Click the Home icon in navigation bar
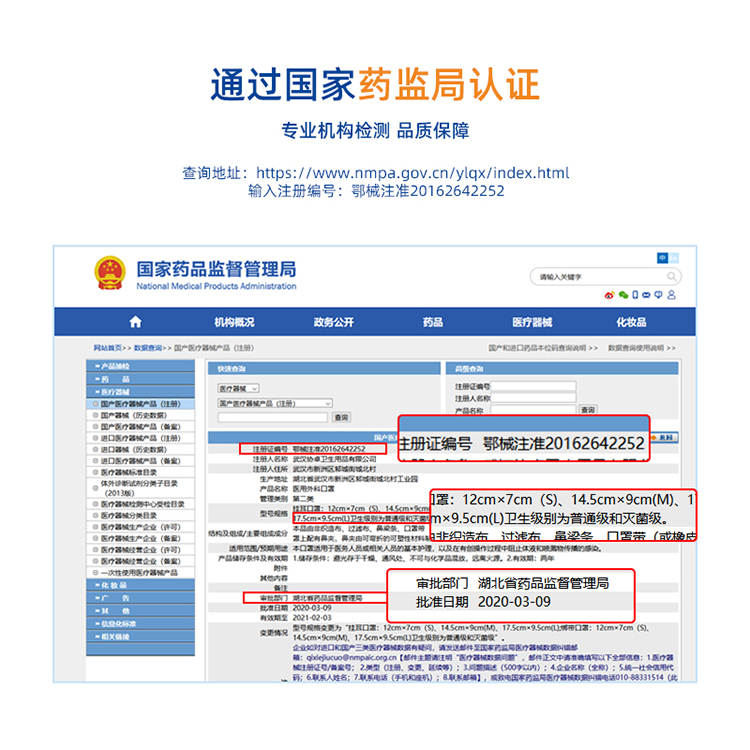This screenshot has height=750, width=750. click(x=135, y=322)
